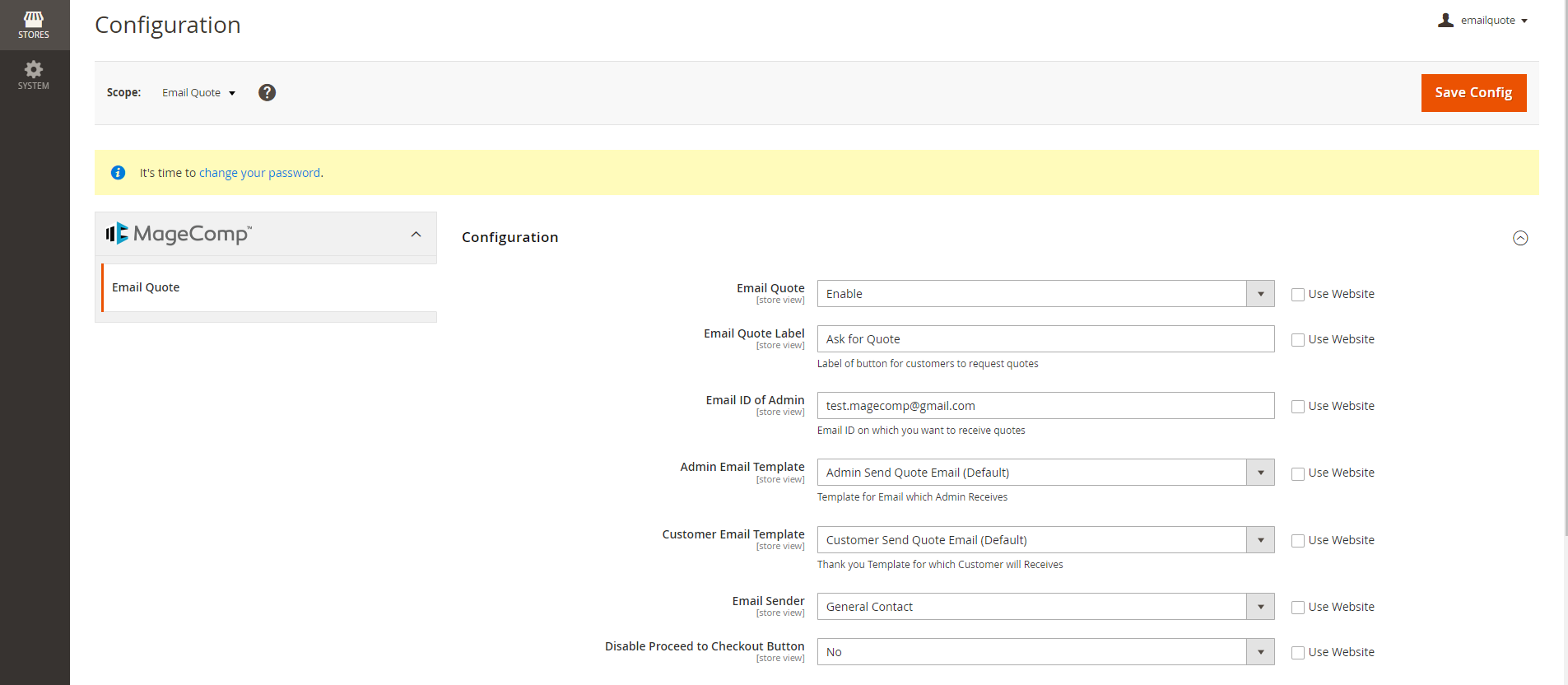Click the info icon in password notice

[119, 173]
